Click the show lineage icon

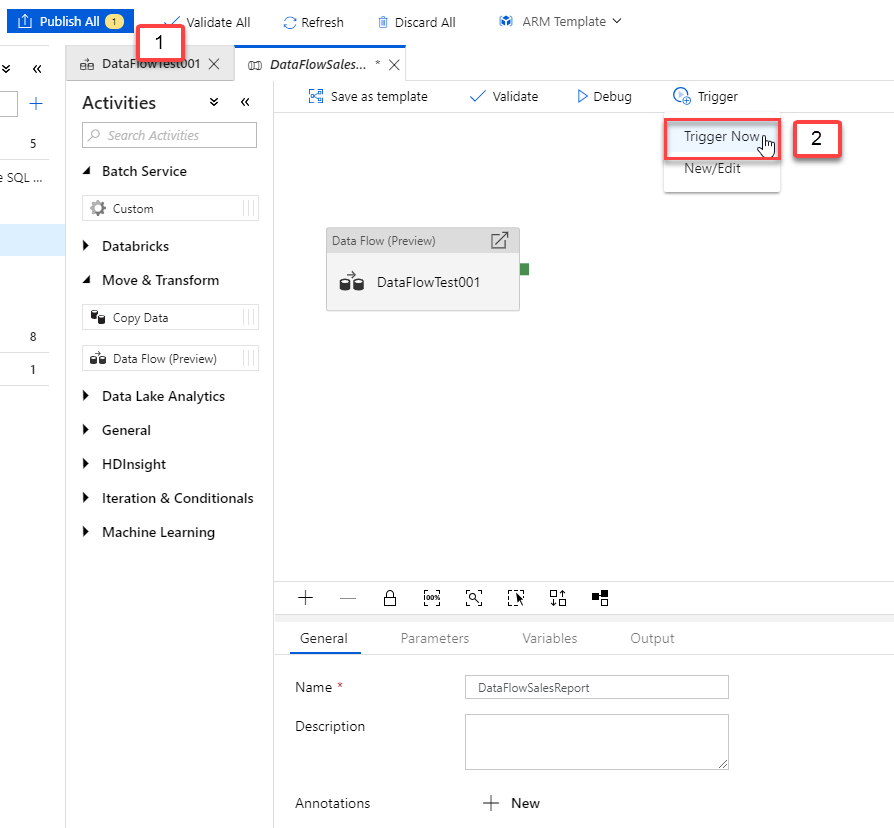[x=600, y=598]
